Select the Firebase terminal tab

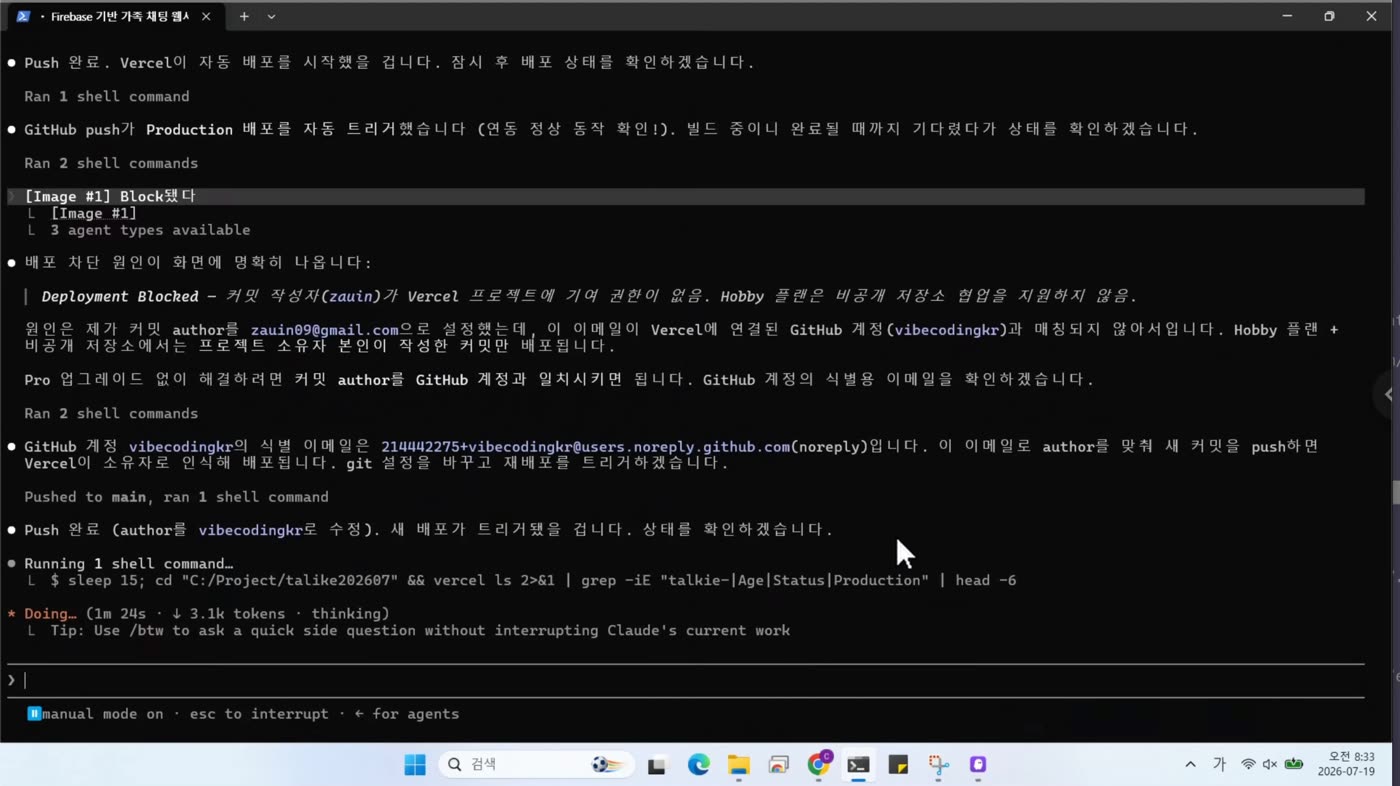tap(115, 16)
